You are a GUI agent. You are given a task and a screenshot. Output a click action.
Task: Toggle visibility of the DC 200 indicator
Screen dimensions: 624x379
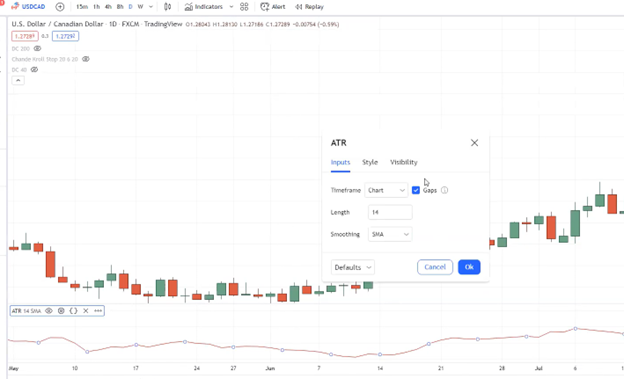37,49
